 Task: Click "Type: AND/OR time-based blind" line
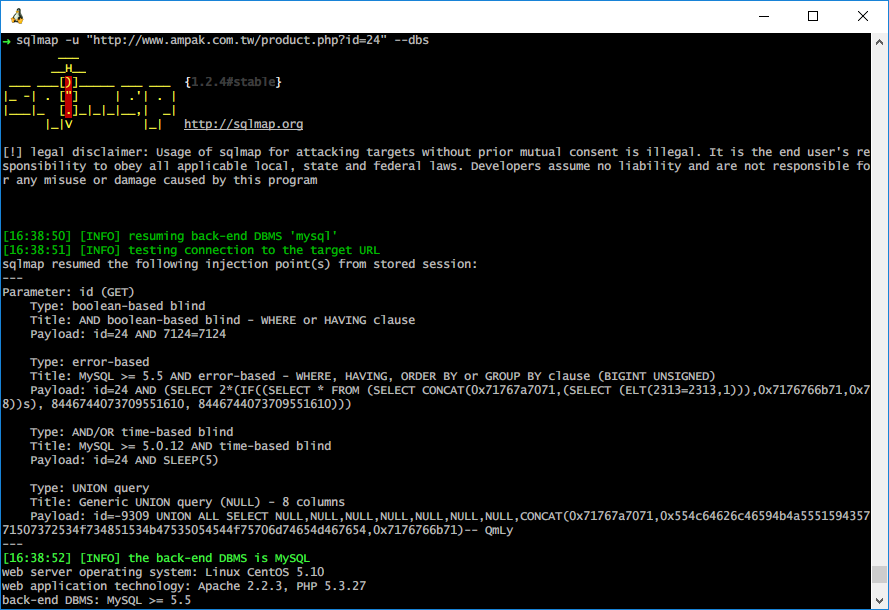click(132, 432)
